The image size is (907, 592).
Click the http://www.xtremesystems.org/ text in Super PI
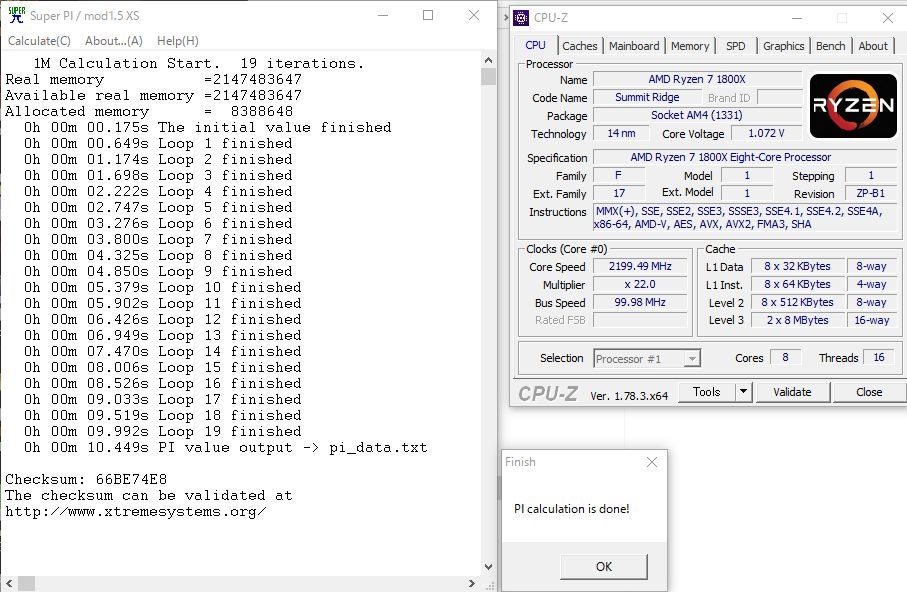[136, 512]
